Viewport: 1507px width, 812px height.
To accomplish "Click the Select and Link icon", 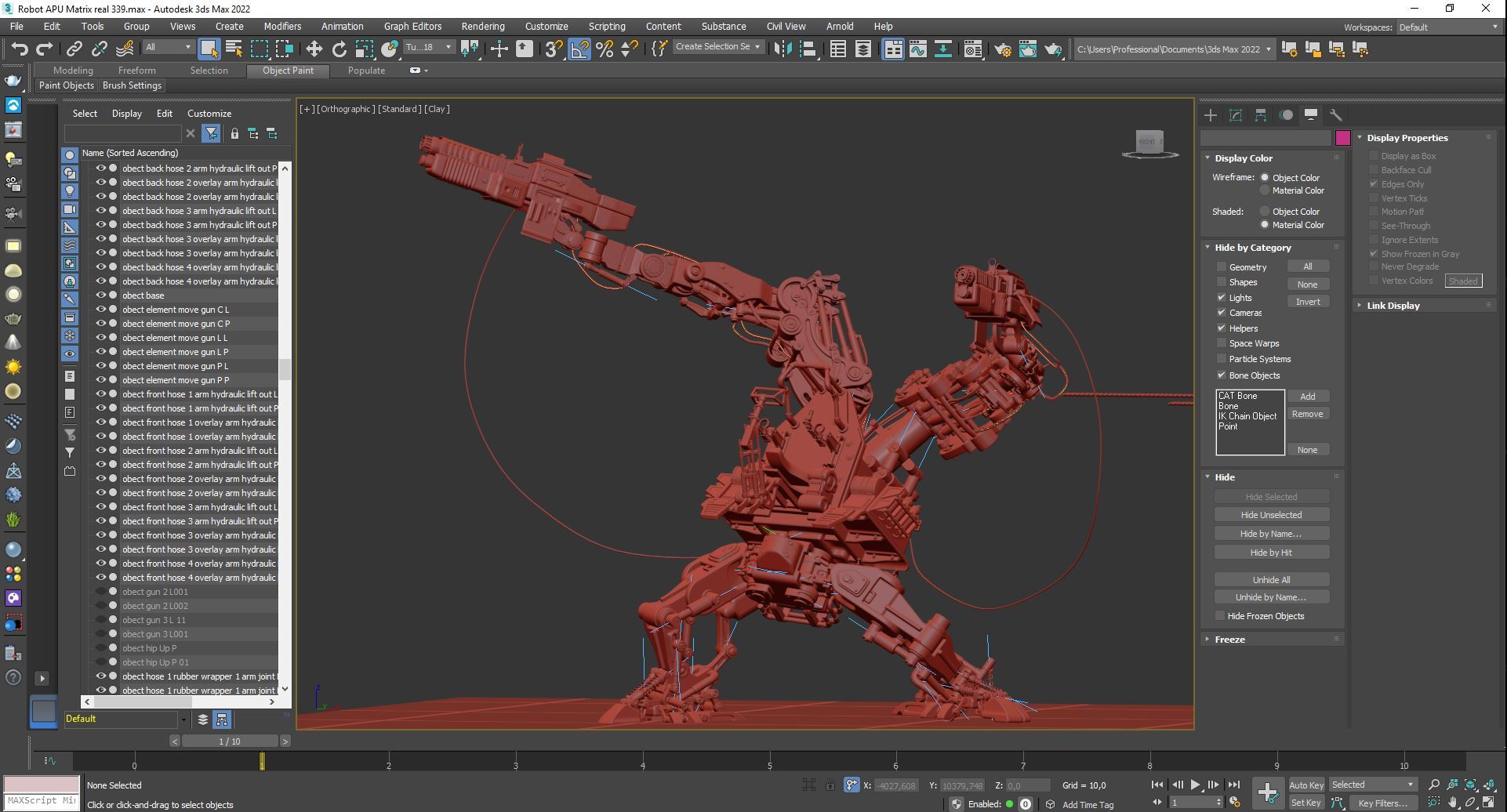I will (74, 49).
